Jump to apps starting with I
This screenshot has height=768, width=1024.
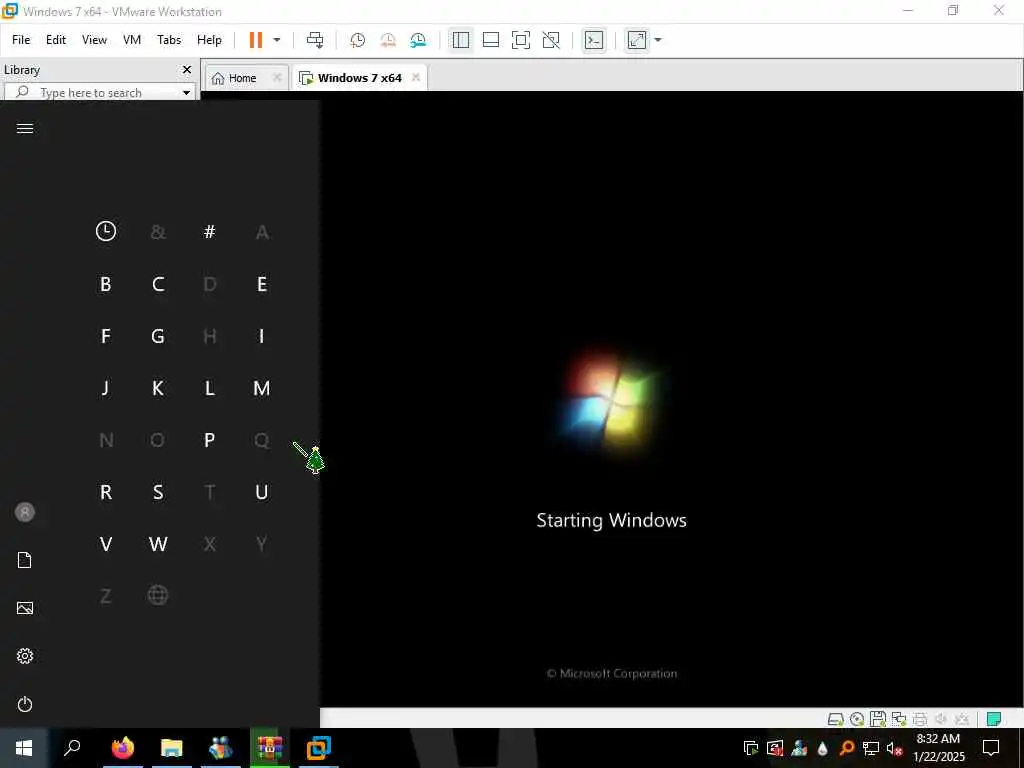262,336
